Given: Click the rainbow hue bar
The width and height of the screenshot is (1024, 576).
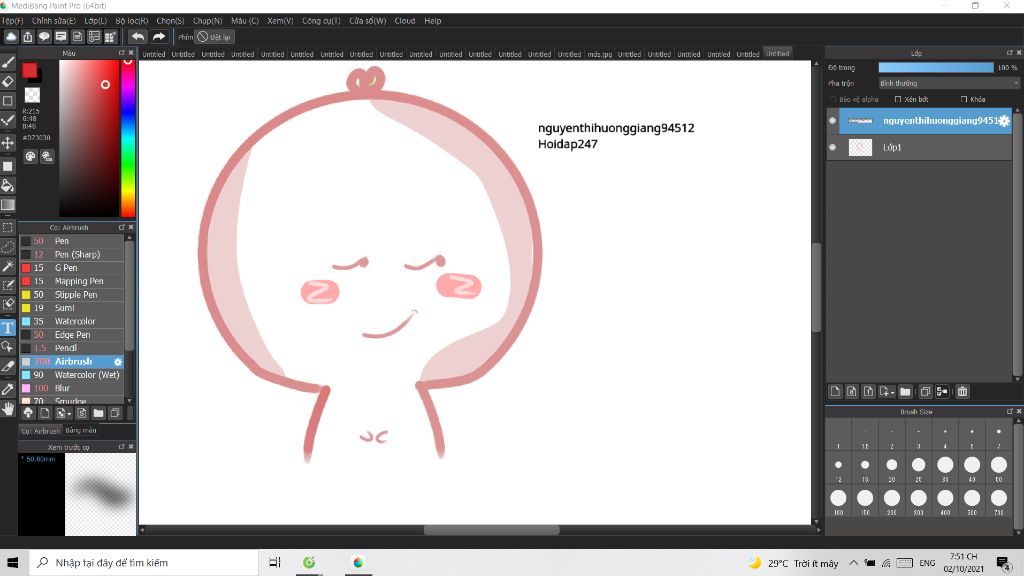Looking at the screenshot, I should point(128,138).
